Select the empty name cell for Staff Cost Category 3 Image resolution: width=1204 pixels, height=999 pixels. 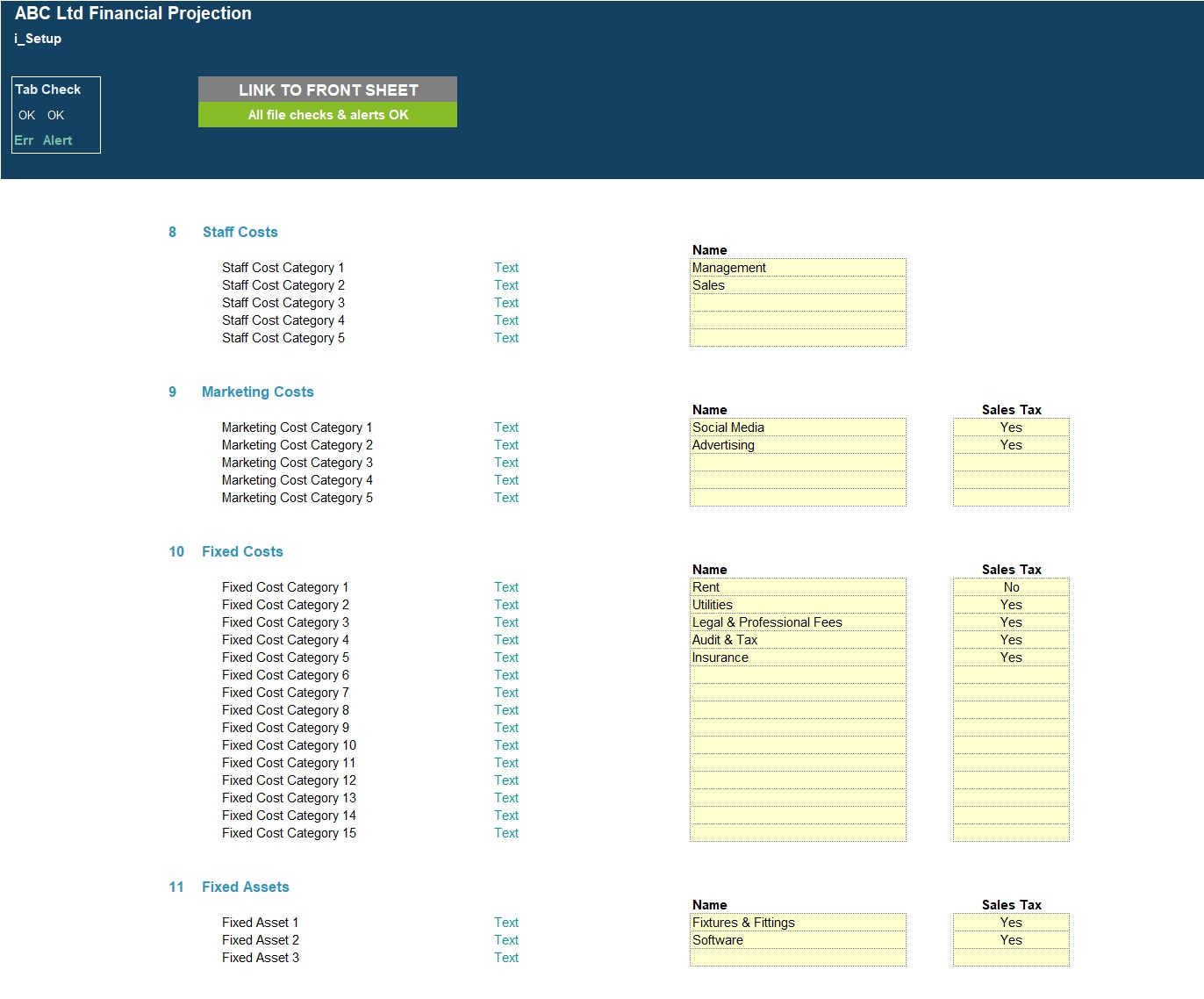798,303
